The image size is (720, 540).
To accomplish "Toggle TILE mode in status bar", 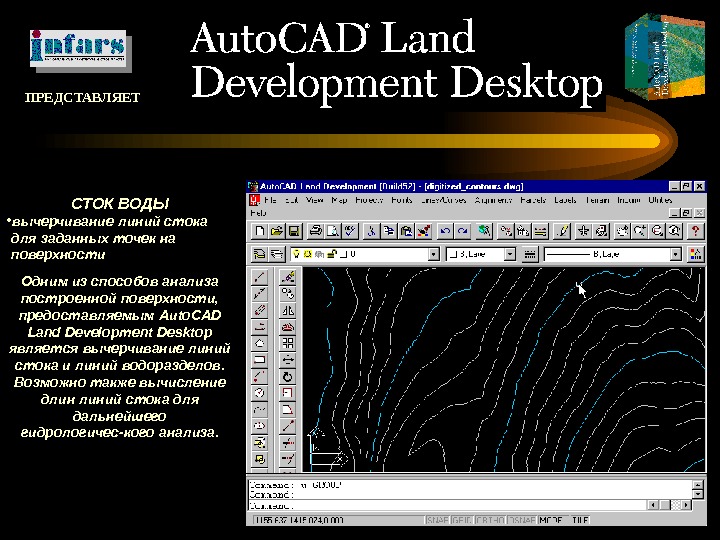I will pos(579,520).
